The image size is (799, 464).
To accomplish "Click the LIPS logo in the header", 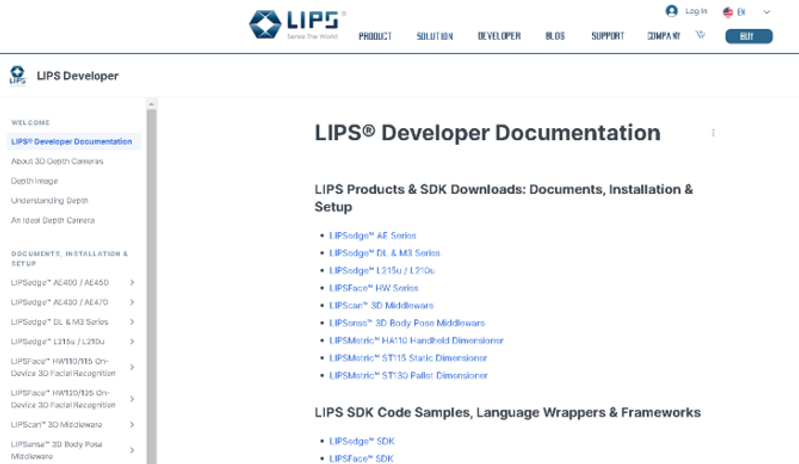I will point(297,24).
